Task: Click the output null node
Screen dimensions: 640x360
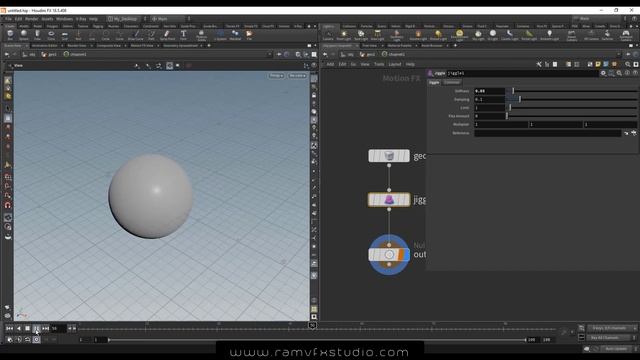Action: tap(389, 255)
